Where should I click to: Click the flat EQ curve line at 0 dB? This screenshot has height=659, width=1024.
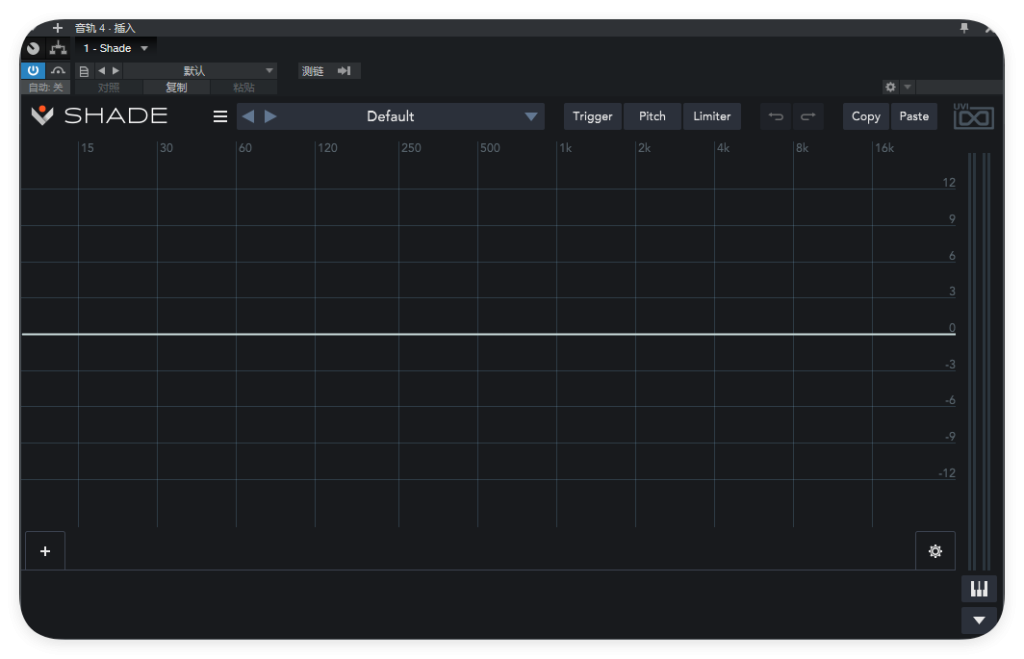pos(488,334)
